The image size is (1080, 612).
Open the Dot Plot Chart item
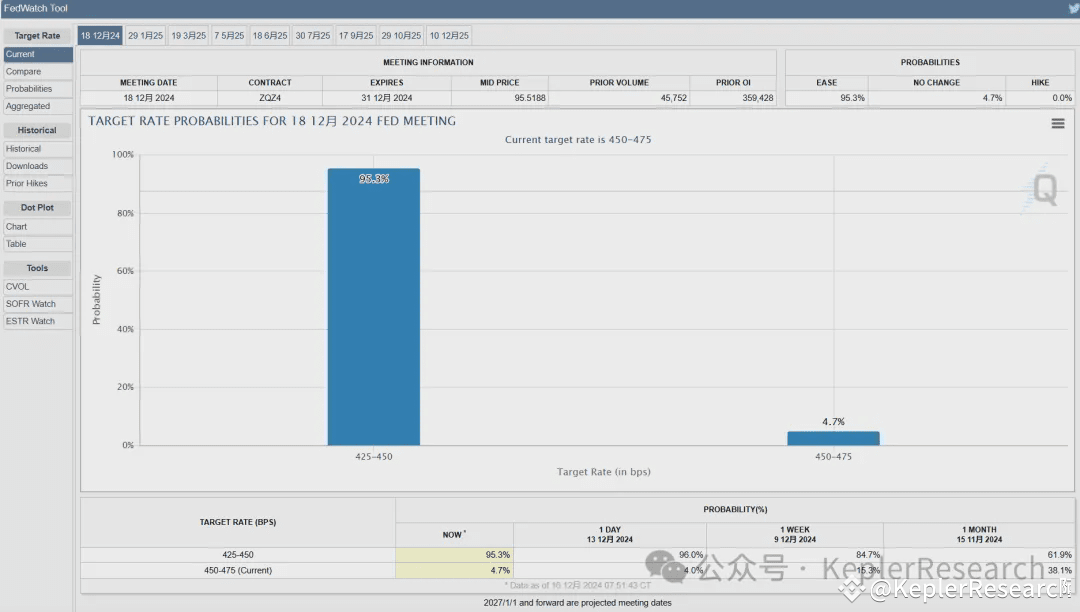(38, 226)
